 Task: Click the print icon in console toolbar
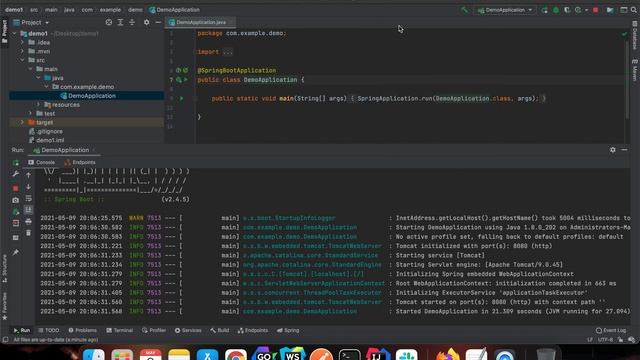click(28, 222)
